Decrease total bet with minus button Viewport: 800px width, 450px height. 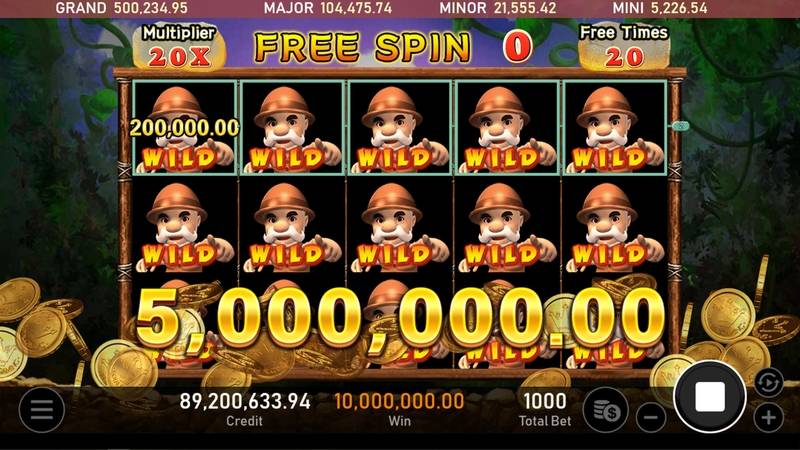(x=651, y=418)
